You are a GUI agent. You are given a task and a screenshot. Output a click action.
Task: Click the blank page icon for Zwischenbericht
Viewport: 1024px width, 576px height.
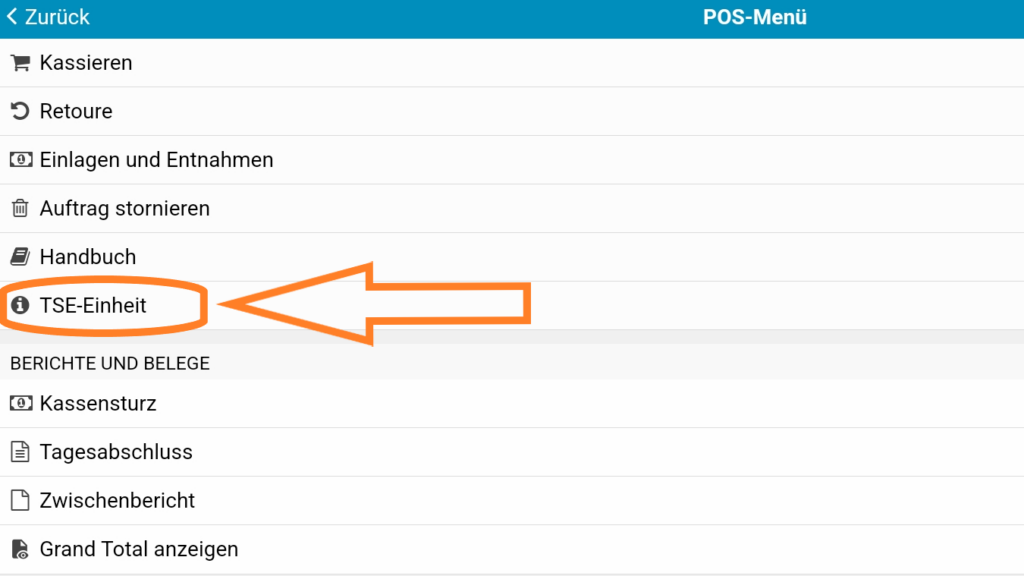(x=20, y=500)
